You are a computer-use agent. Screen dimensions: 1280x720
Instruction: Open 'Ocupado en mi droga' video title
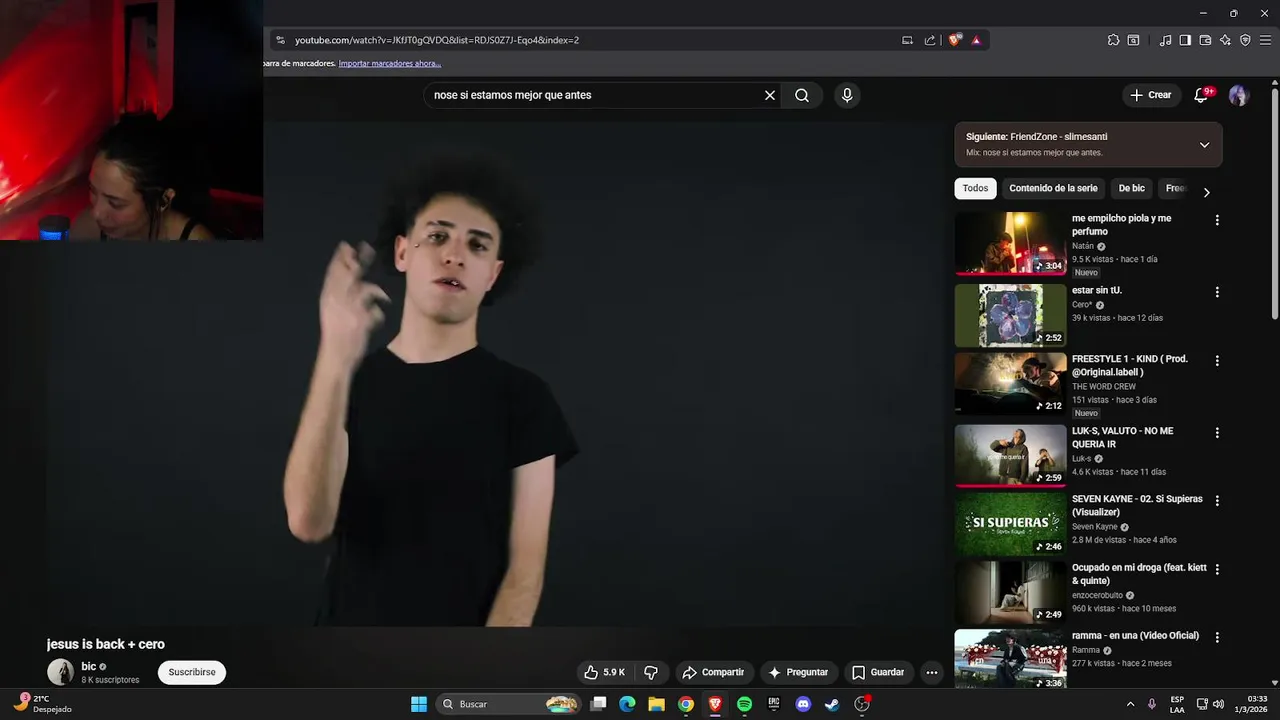click(1139, 574)
